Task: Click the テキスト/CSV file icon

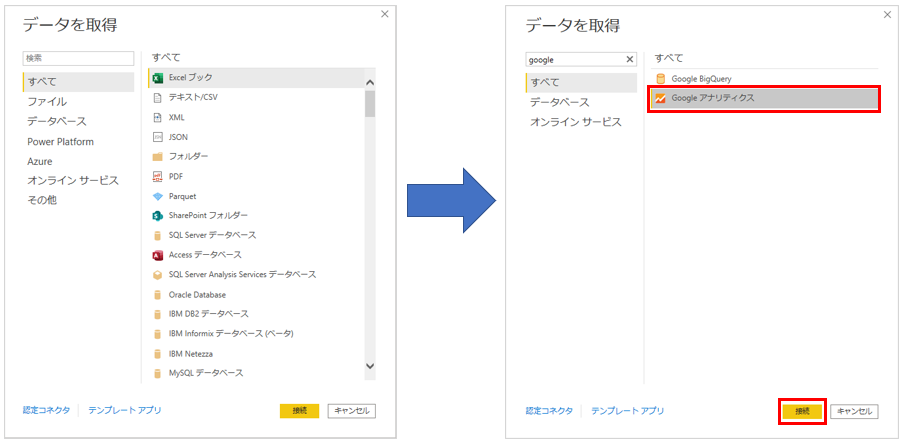Action: (x=158, y=97)
